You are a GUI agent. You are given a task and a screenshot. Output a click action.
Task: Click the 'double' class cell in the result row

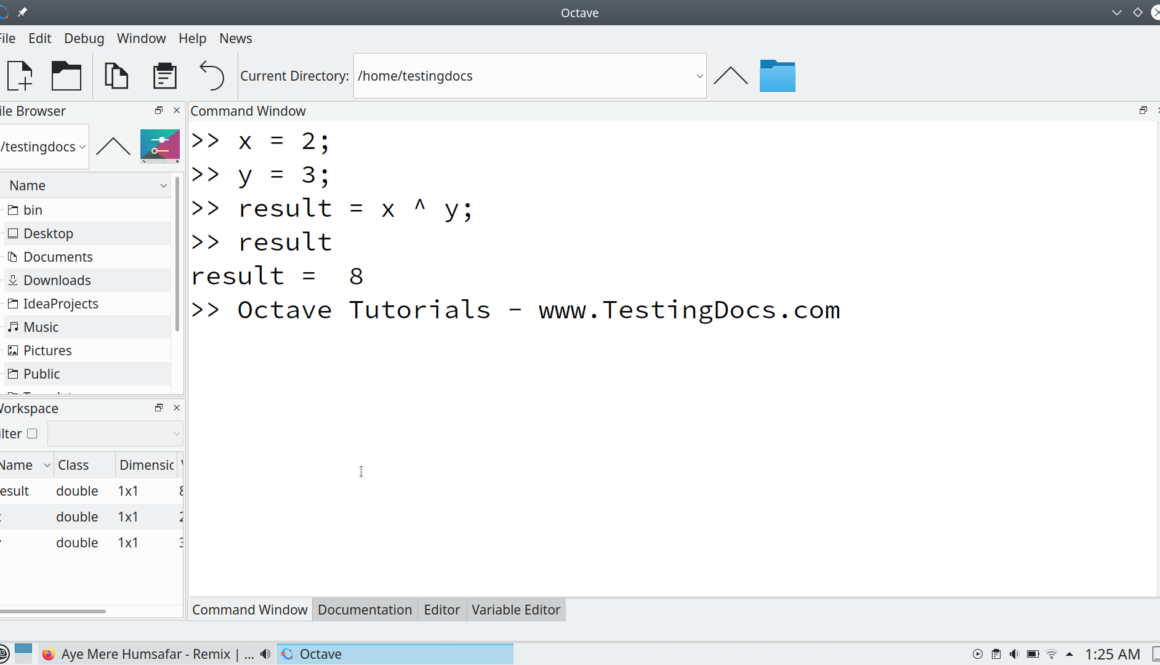[x=77, y=491]
